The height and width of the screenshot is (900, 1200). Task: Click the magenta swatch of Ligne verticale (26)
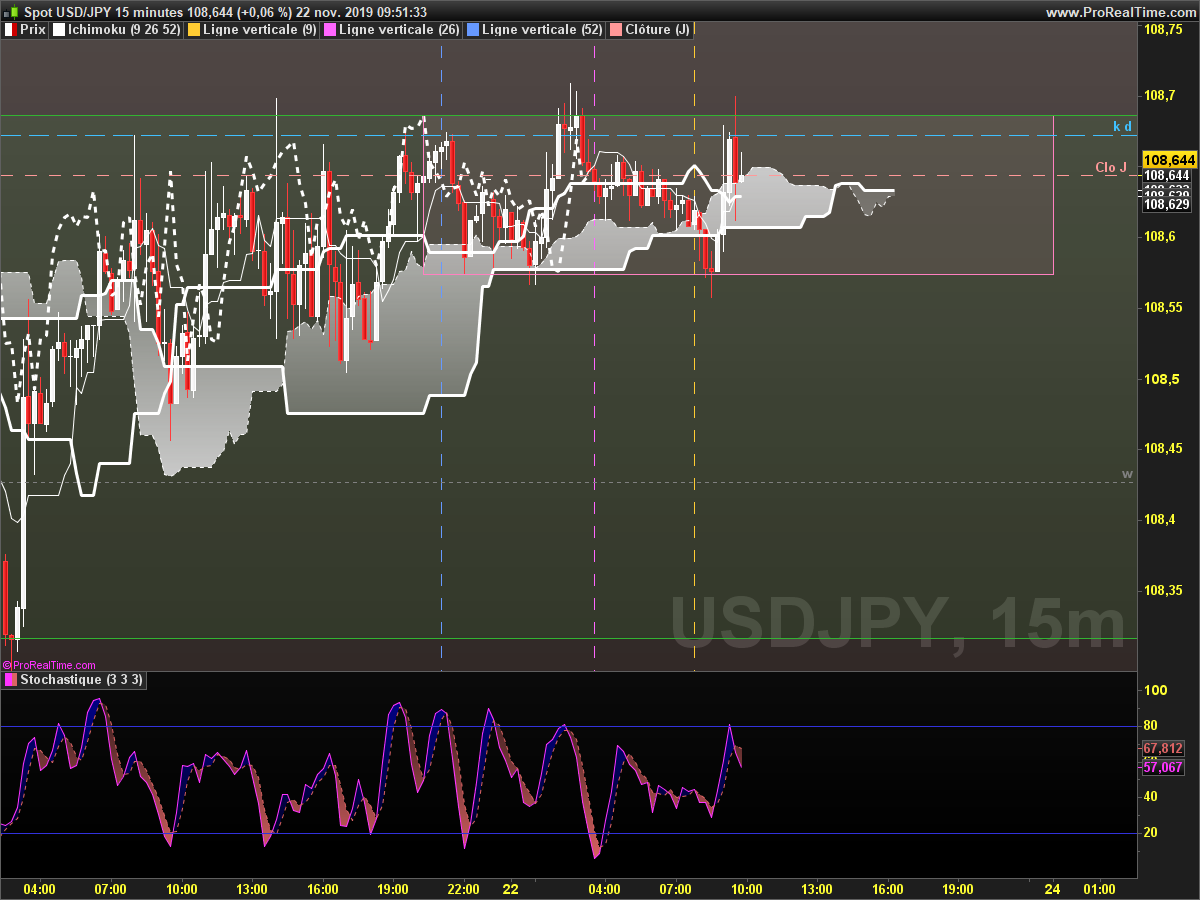[330, 30]
